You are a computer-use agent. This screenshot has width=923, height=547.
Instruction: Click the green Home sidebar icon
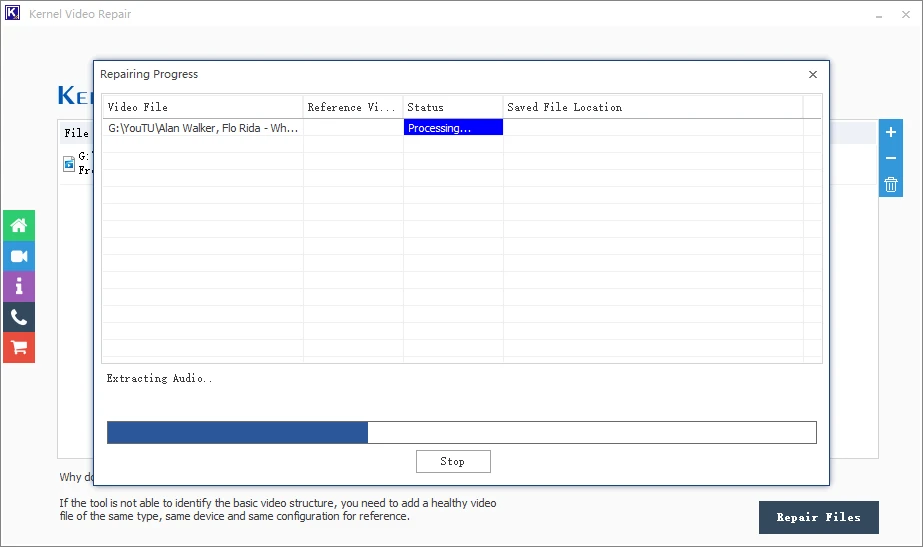(x=18, y=226)
